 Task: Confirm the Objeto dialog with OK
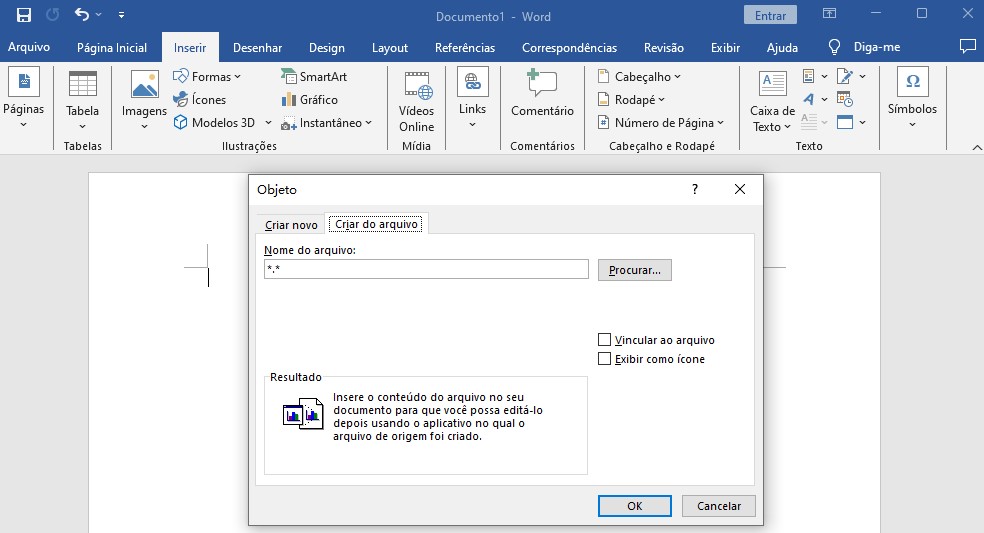click(x=634, y=505)
